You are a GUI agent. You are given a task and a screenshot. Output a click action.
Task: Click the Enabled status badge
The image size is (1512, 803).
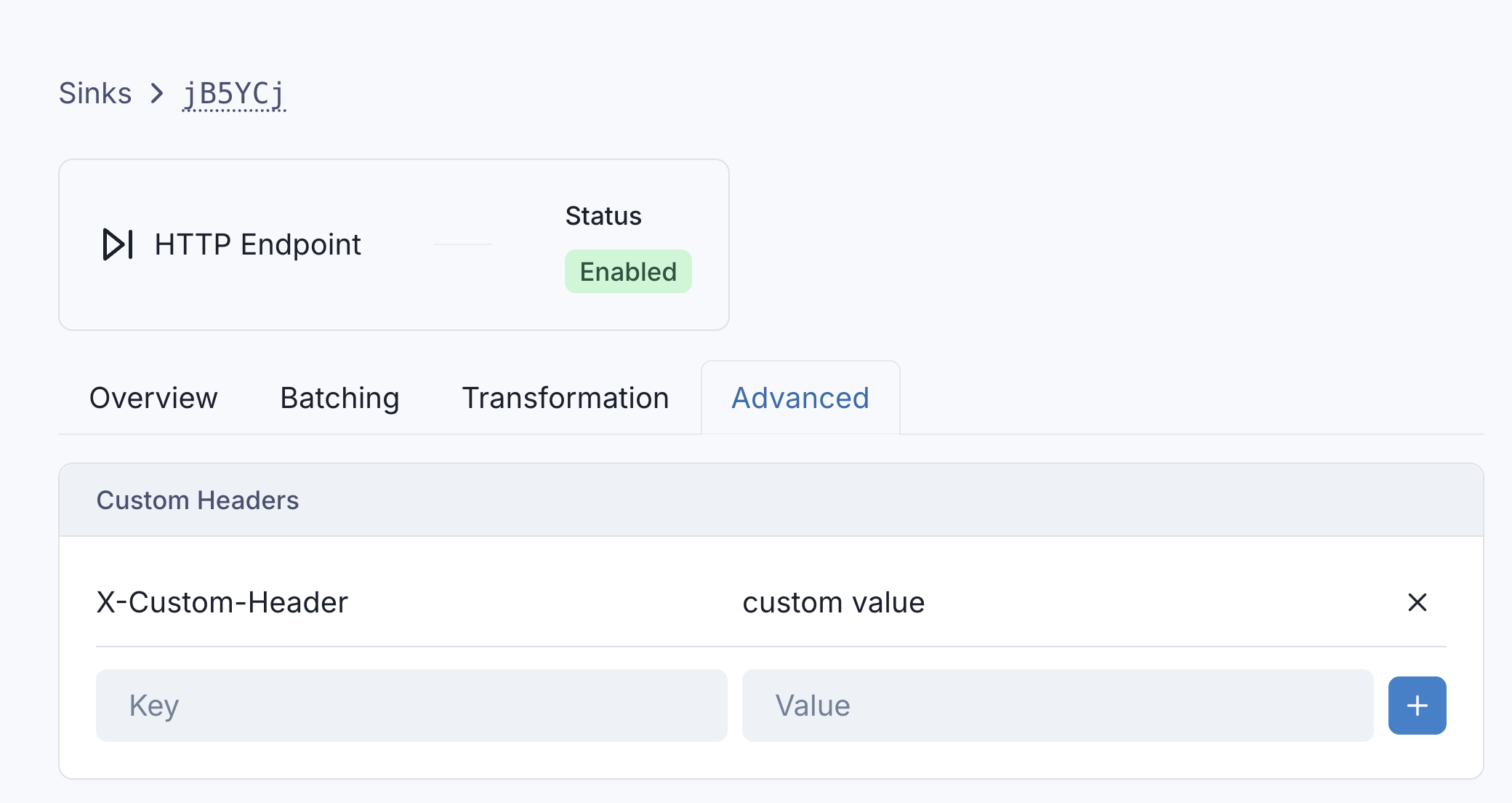pyautogui.click(x=628, y=272)
